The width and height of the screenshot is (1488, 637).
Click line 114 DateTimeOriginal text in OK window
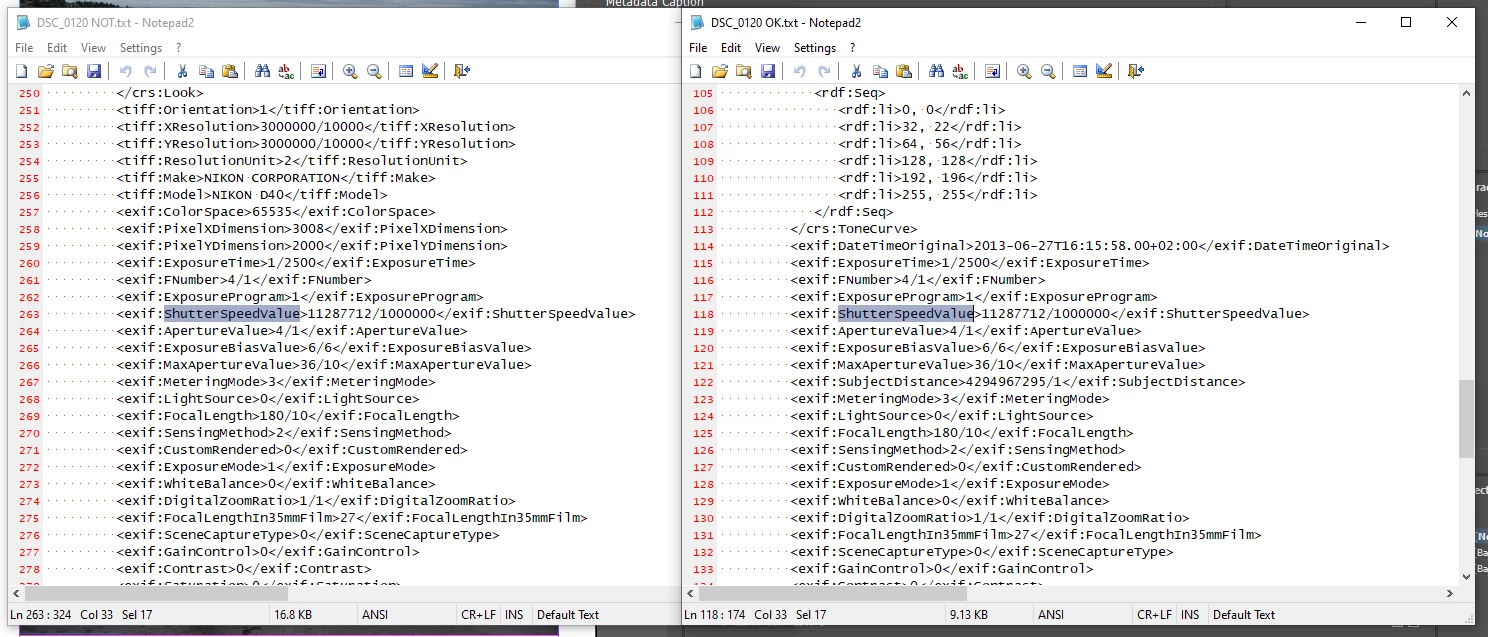[x=1090, y=246]
